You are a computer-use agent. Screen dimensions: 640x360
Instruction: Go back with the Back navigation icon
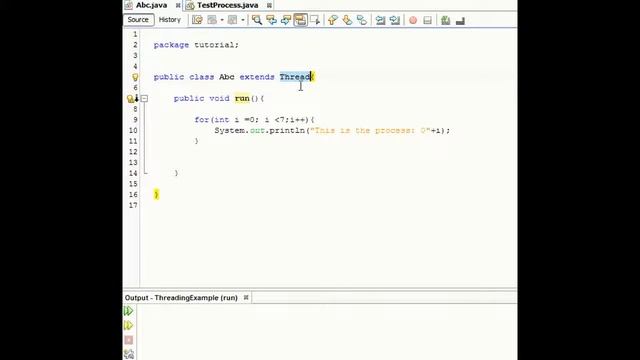coord(212,20)
